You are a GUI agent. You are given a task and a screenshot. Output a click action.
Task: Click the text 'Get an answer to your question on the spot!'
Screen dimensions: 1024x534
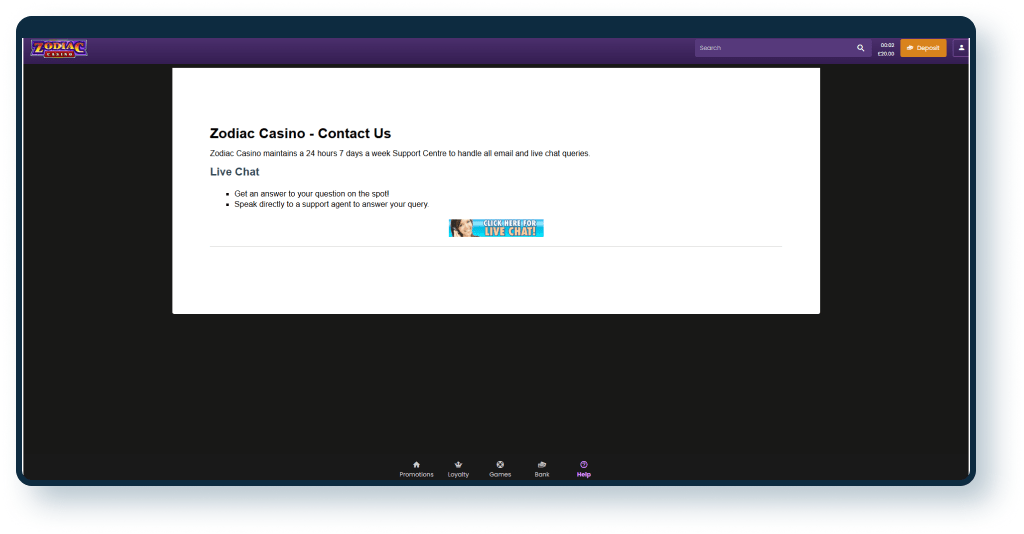[x=312, y=194]
